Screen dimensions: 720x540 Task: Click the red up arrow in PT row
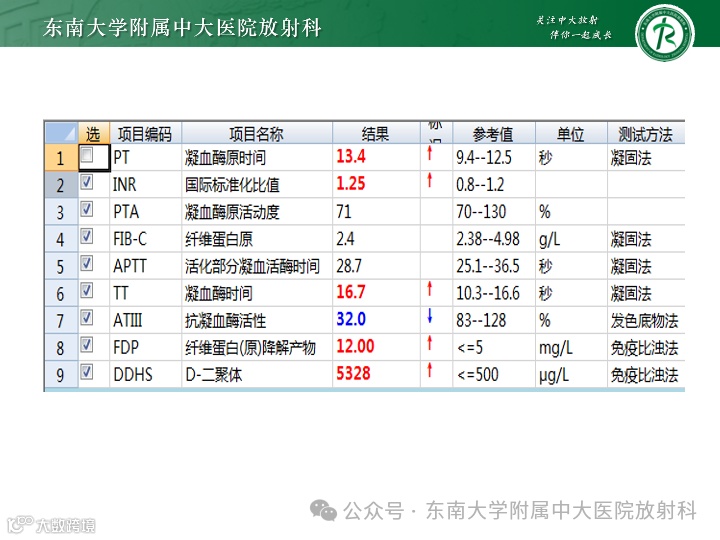(430, 152)
